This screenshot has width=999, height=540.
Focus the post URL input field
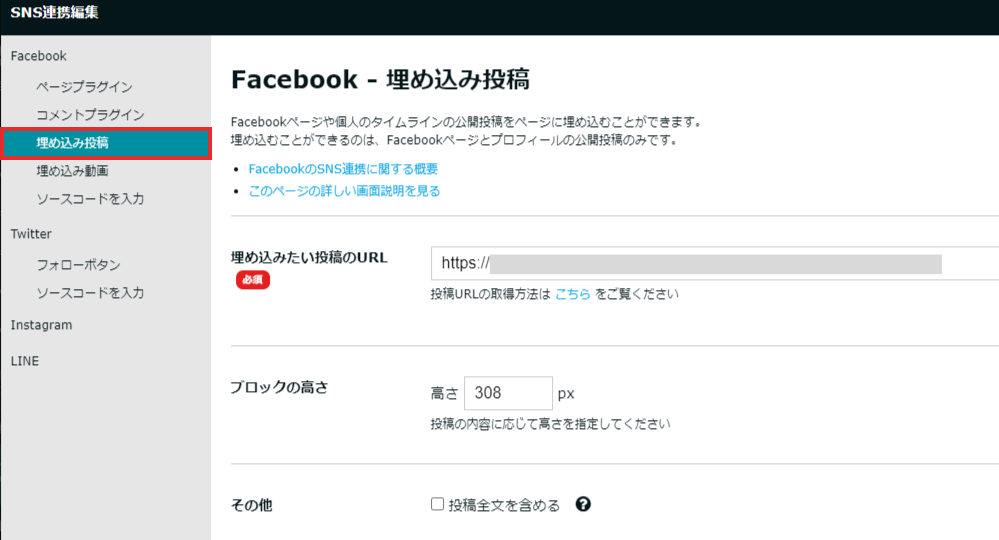point(715,263)
